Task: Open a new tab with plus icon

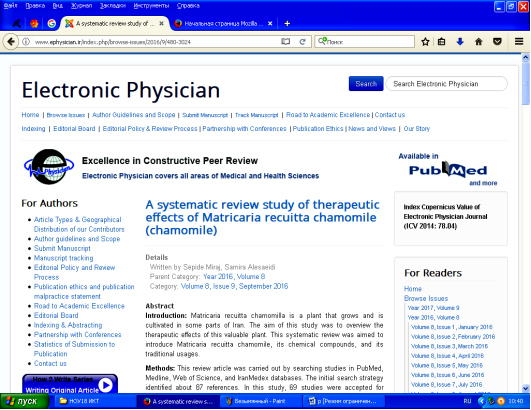Action: coord(287,23)
